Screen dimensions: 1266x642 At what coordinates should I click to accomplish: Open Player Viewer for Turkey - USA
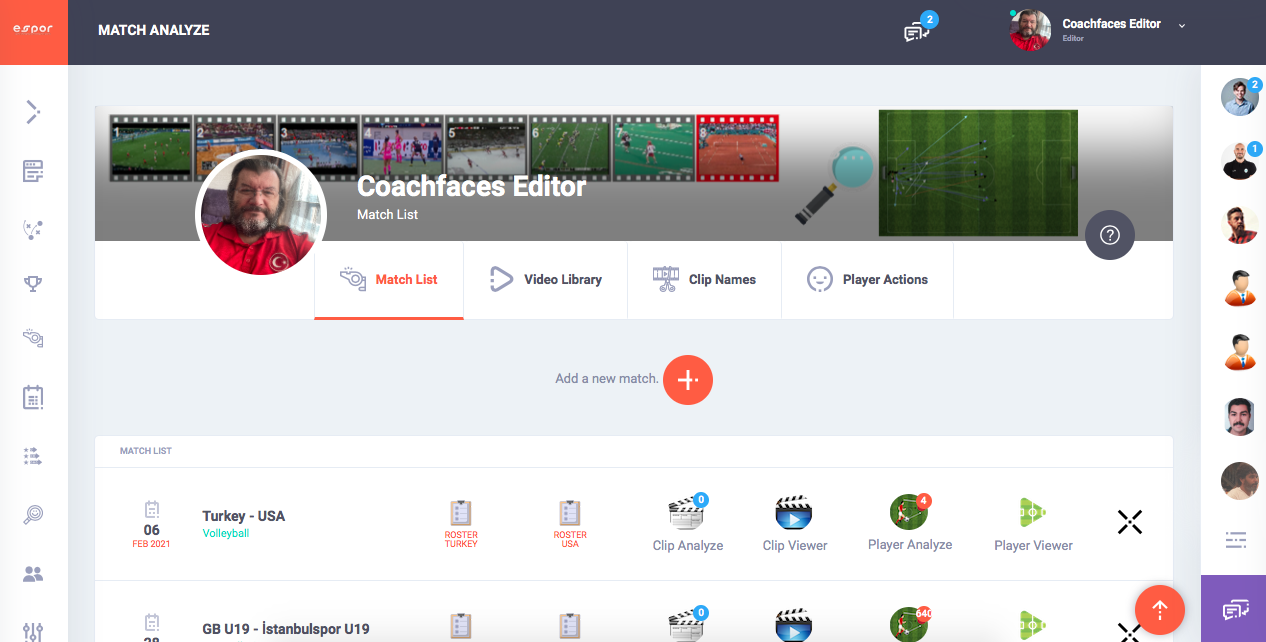(1033, 524)
